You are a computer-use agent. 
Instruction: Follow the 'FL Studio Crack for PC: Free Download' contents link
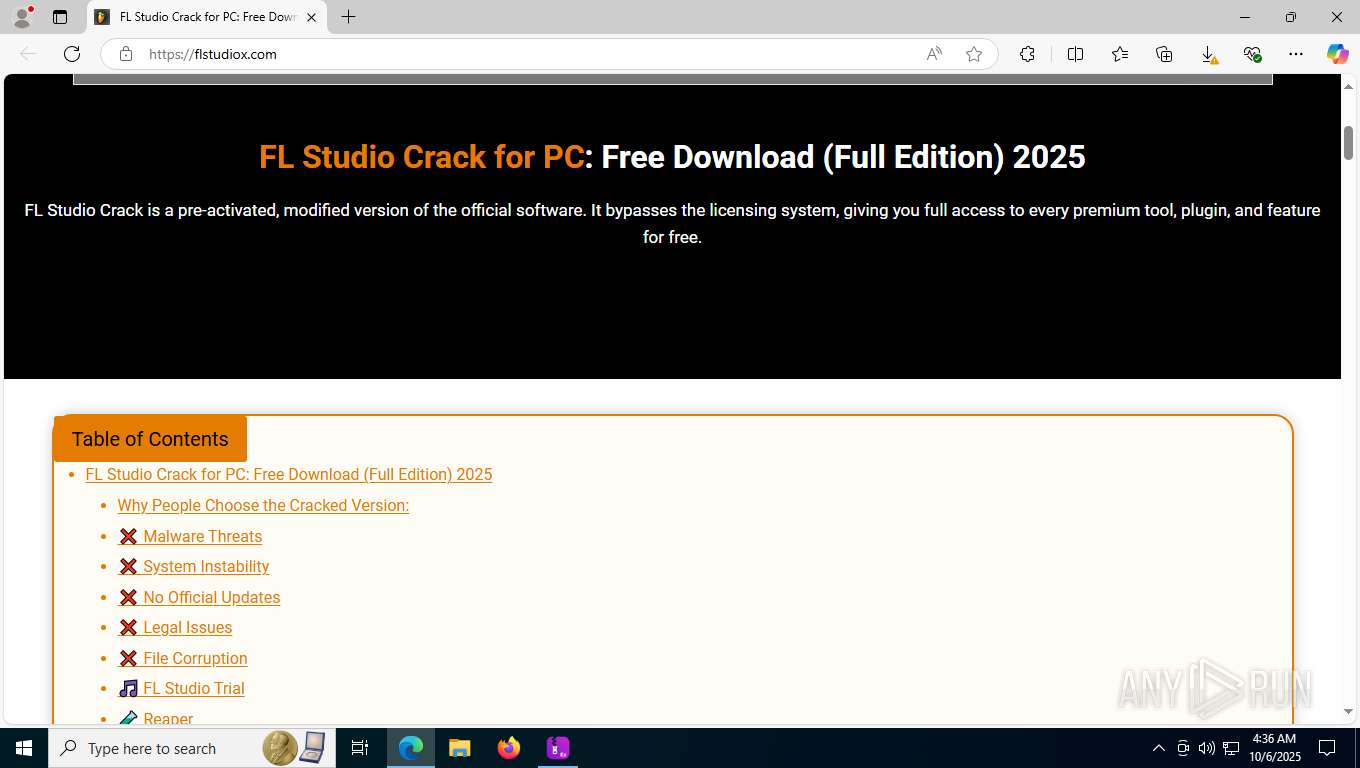click(x=289, y=474)
